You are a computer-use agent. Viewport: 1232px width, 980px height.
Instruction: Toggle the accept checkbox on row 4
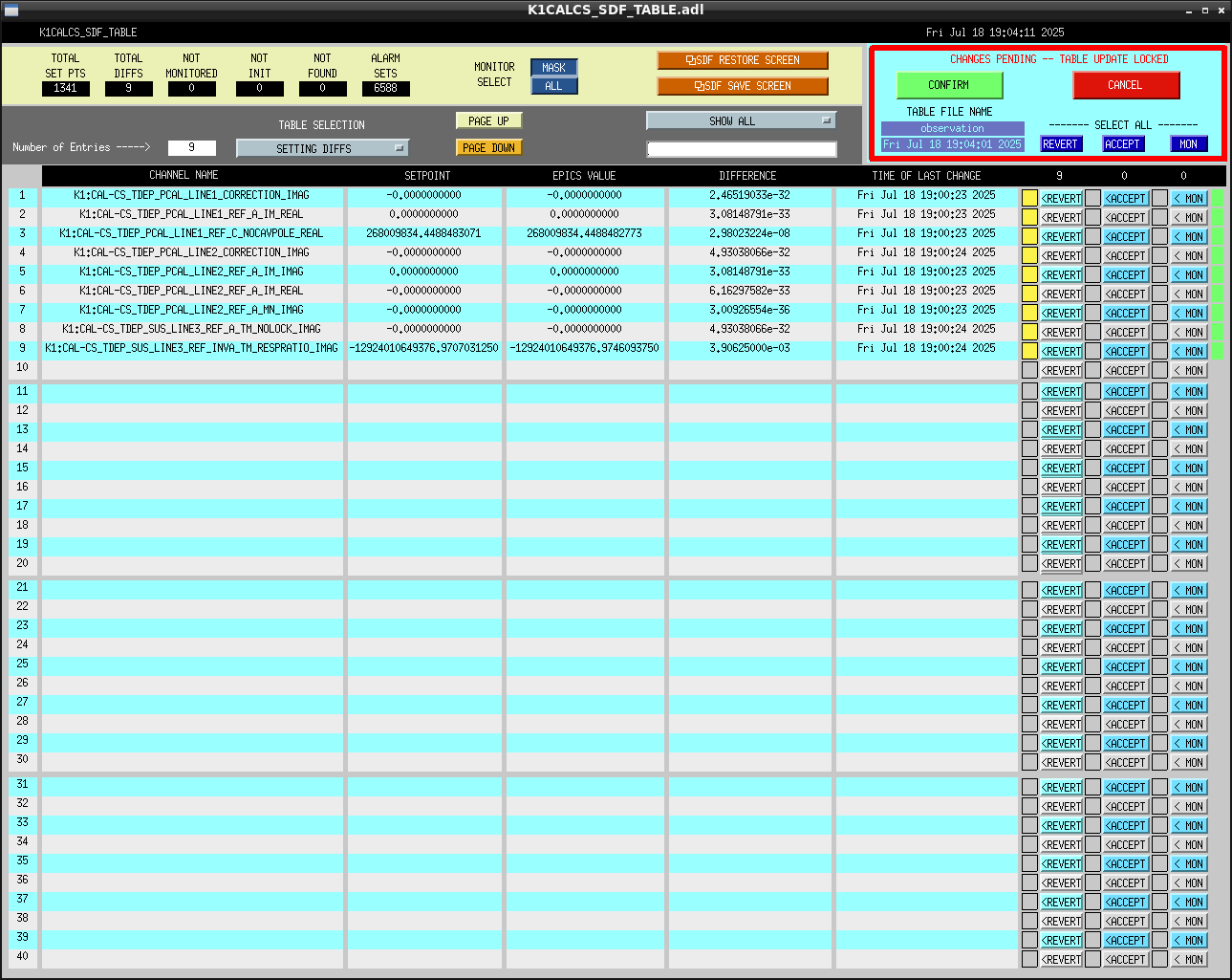pos(1092,255)
